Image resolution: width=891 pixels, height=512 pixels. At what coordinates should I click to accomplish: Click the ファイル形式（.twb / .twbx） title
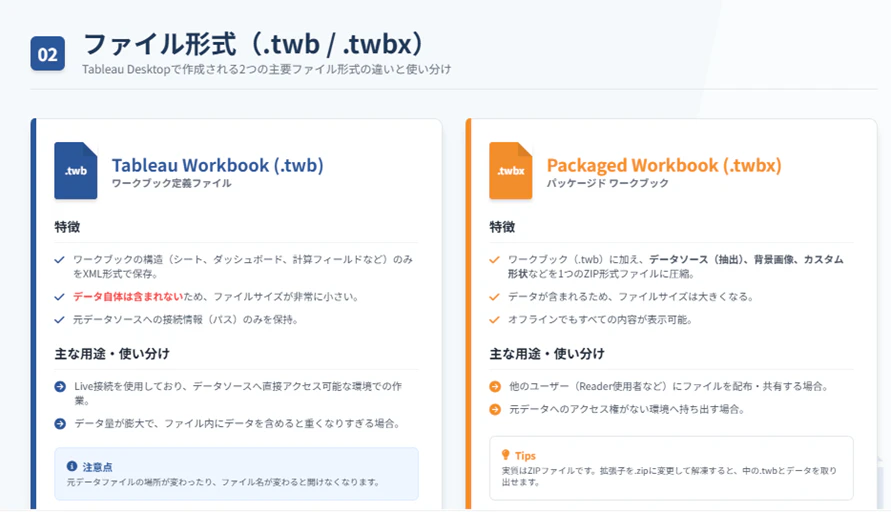point(253,44)
